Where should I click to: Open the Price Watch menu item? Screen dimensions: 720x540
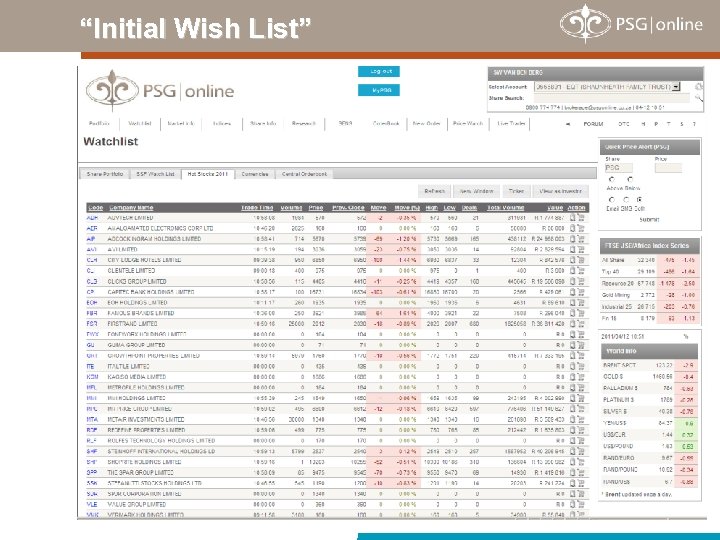tap(468, 124)
